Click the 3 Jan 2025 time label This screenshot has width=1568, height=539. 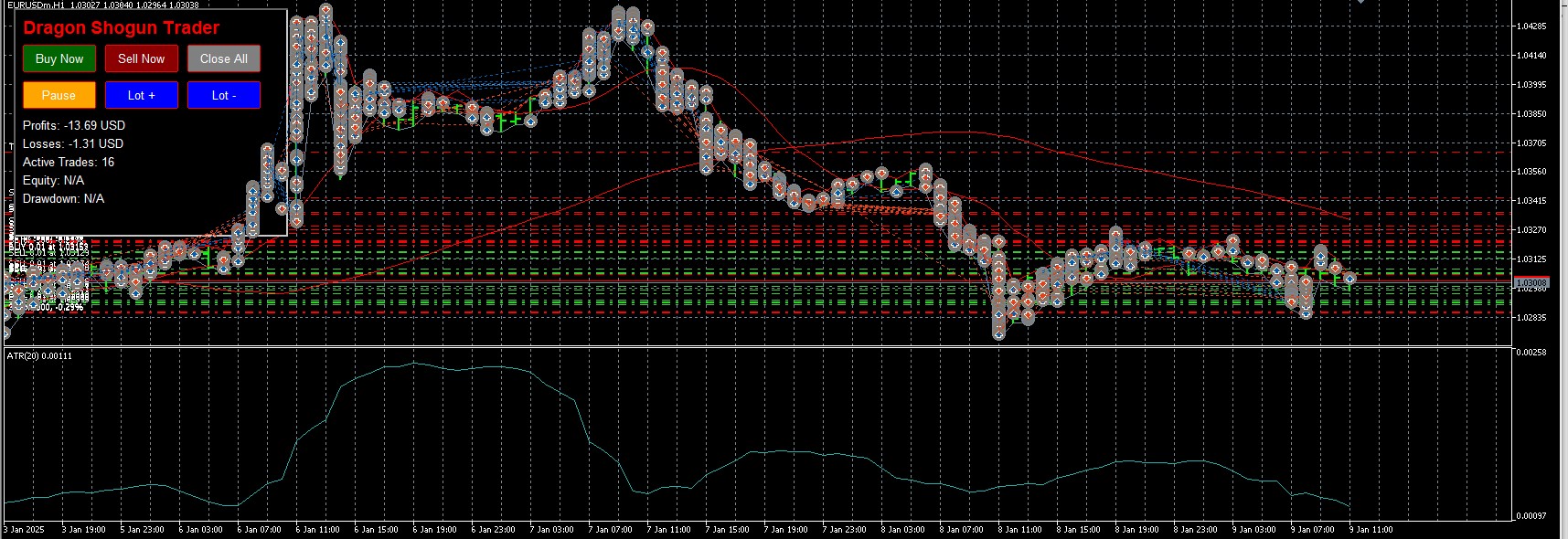pos(24,529)
